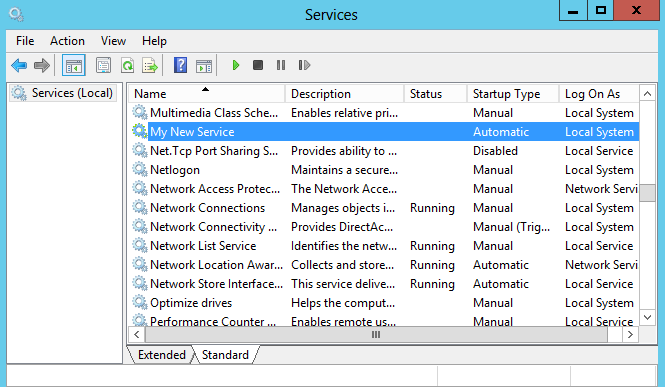This screenshot has width=665, height=387.
Task: Select the Network Connections service name
Action: pyautogui.click(x=207, y=208)
